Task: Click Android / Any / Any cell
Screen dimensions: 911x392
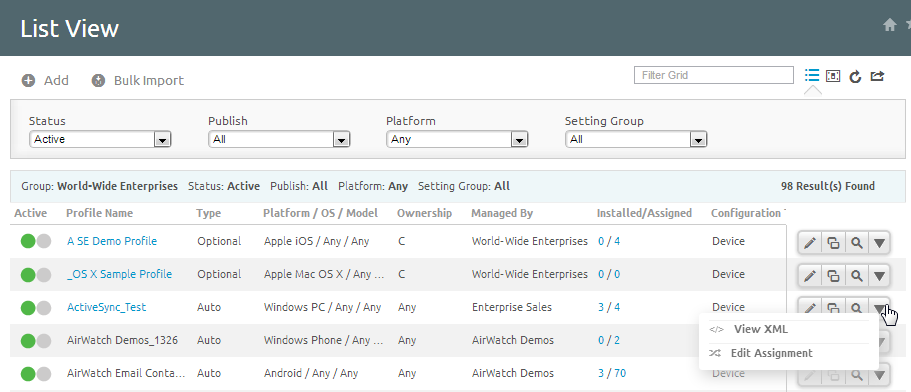Action: coord(311,373)
